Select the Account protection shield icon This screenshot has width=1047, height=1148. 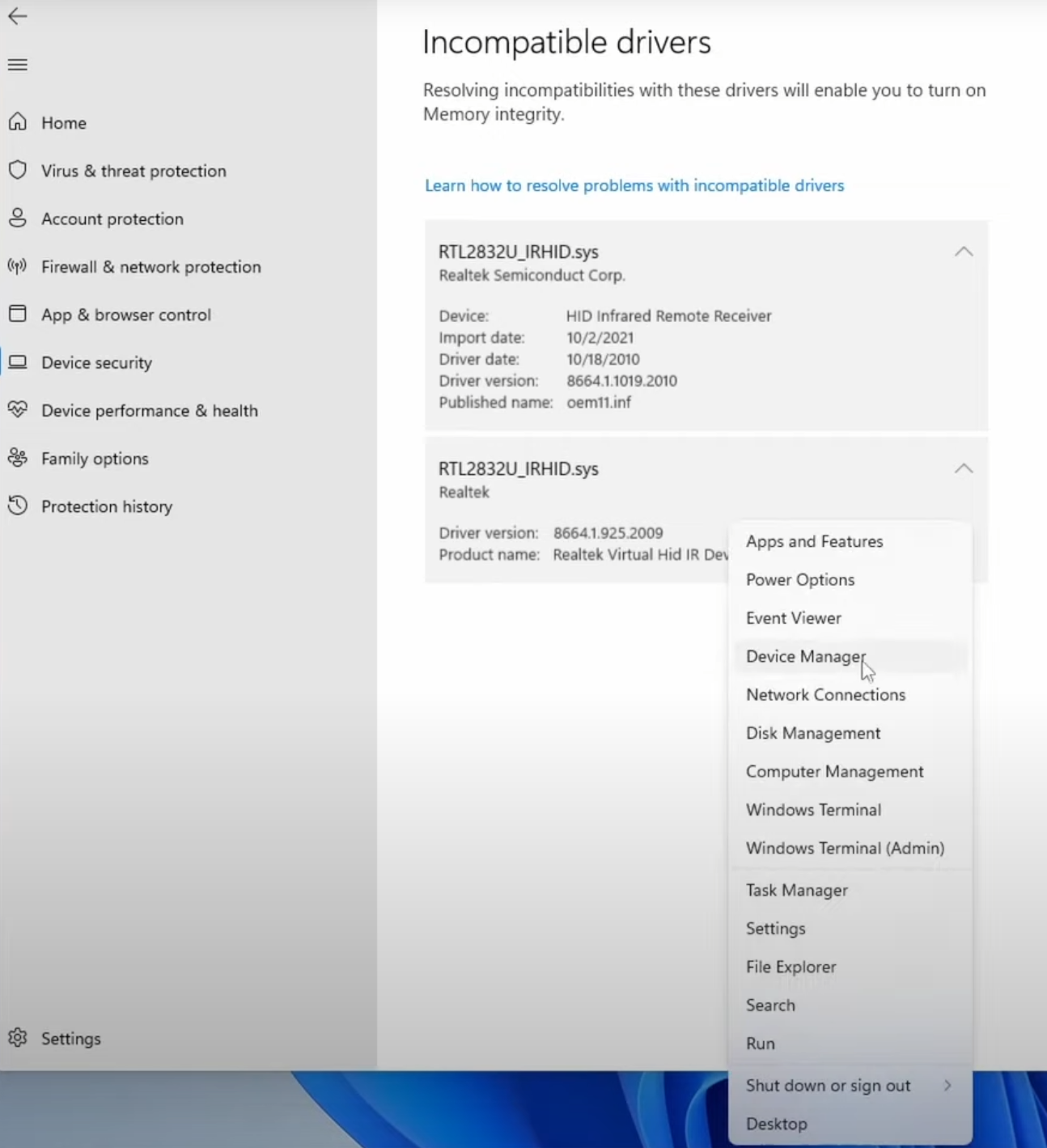(x=18, y=218)
